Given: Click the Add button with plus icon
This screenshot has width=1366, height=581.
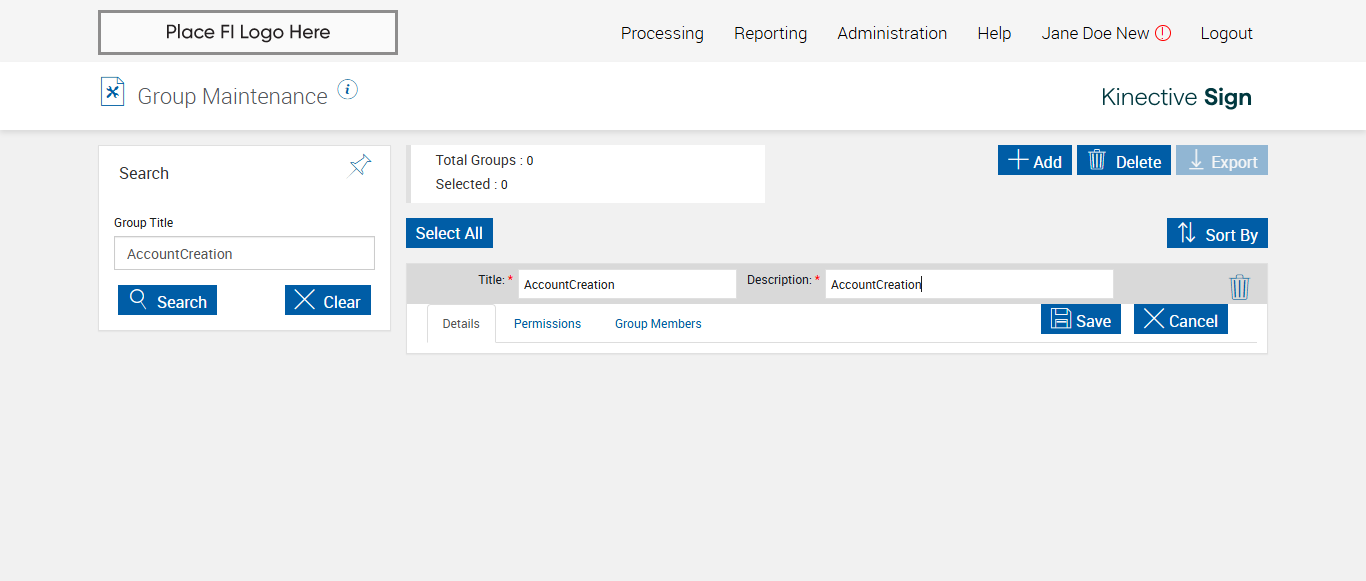Looking at the screenshot, I should pyautogui.click(x=1034, y=161).
